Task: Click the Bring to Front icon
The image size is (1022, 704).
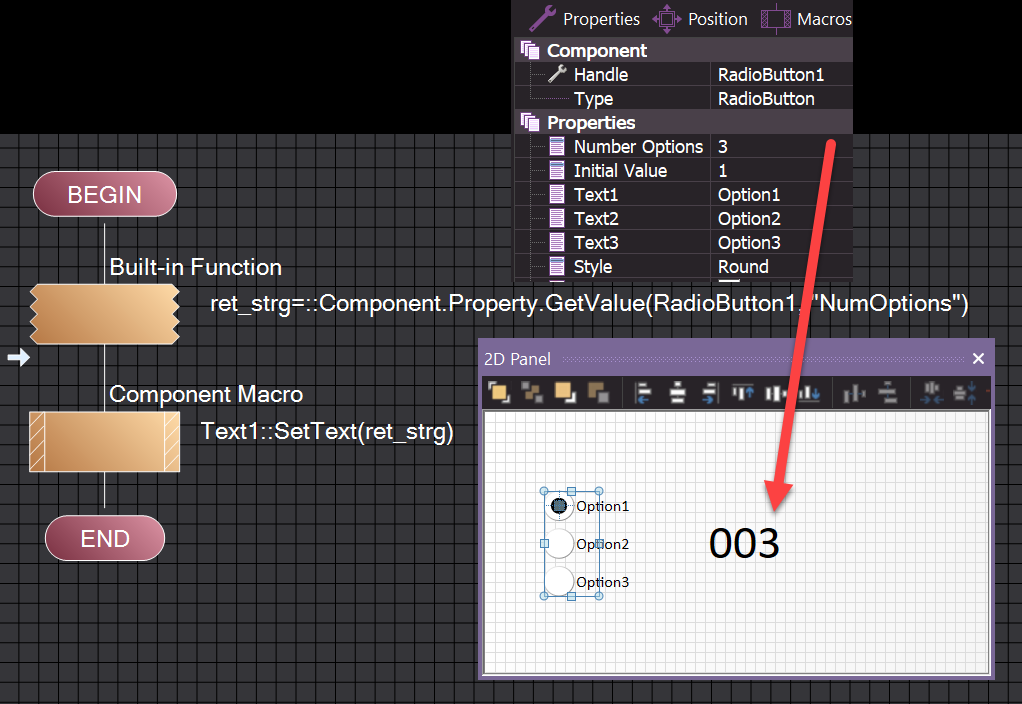Action: coord(497,392)
